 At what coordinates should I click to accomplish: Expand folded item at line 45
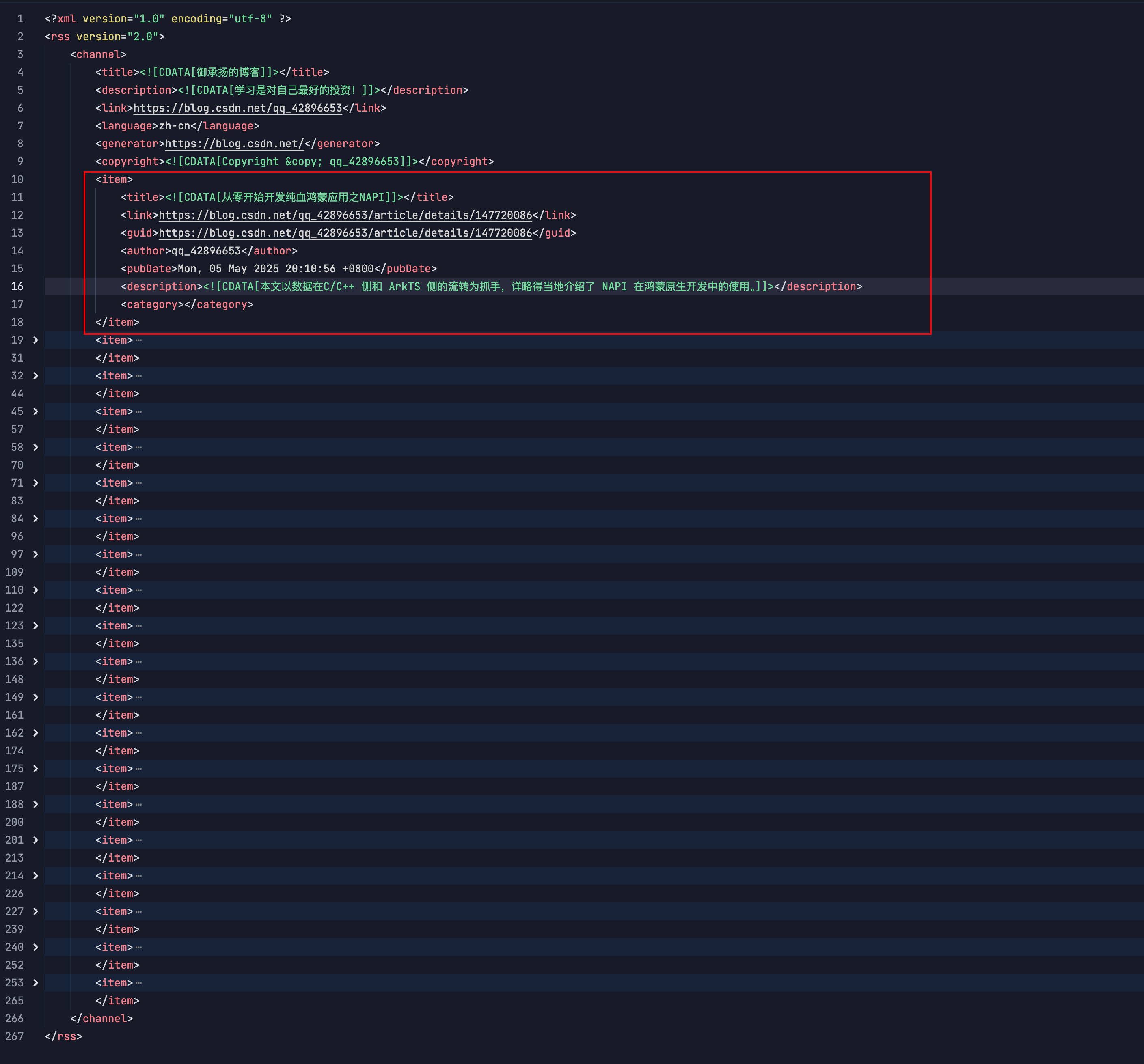click(x=36, y=411)
